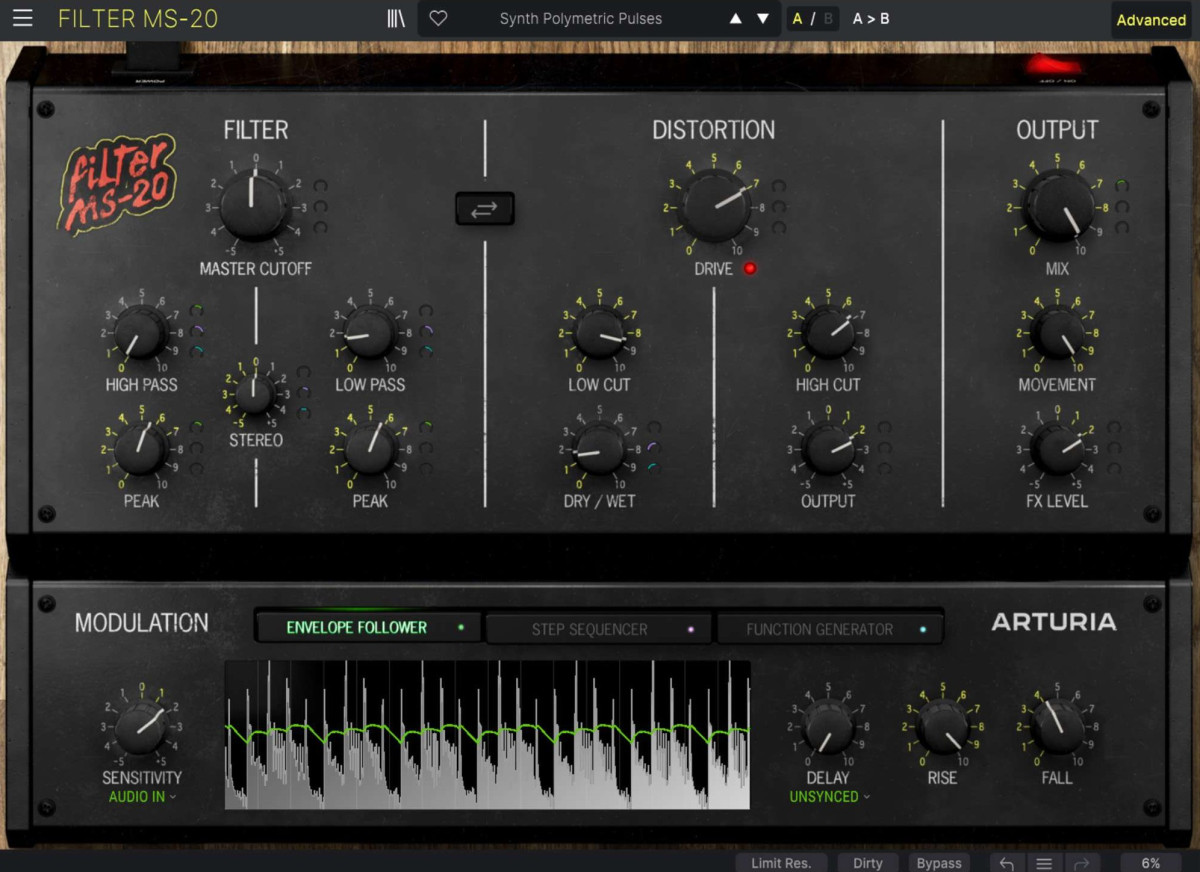Click the Movement knob
This screenshot has width=1200, height=872.
tap(1057, 332)
